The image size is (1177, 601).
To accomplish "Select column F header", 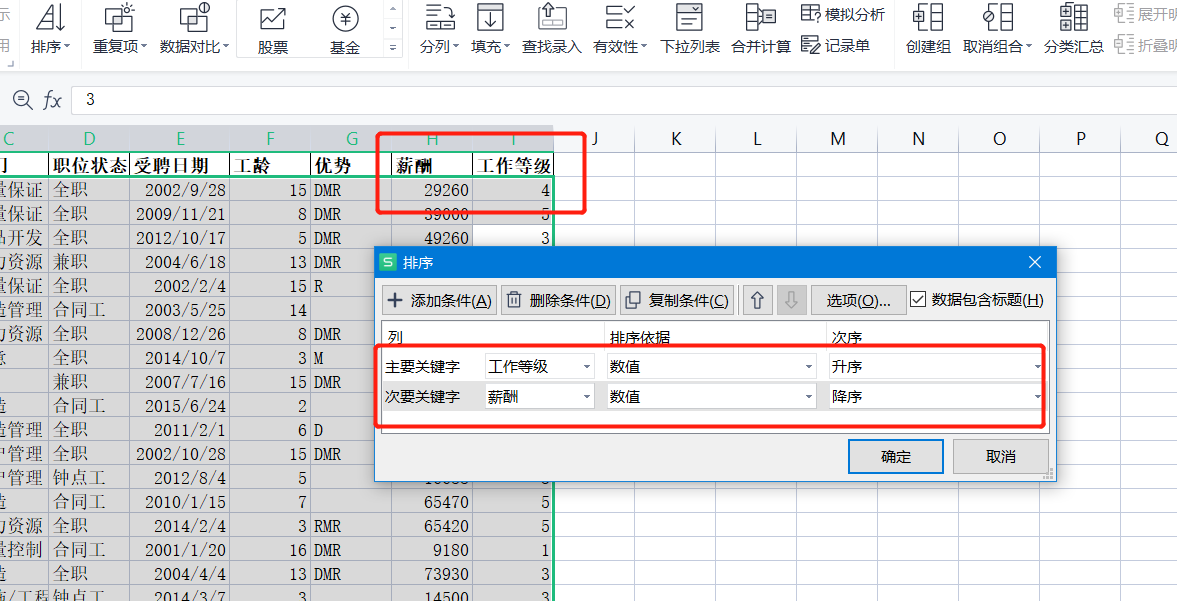I will pos(270,138).
